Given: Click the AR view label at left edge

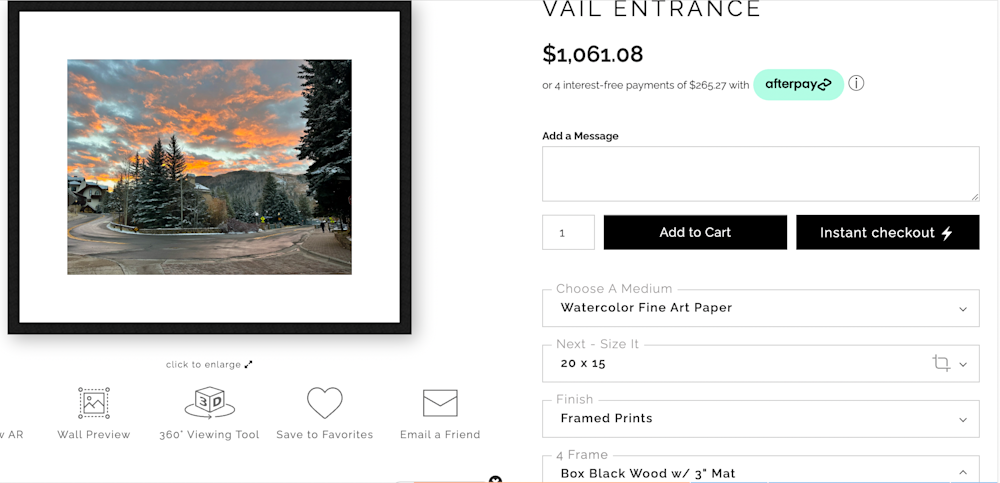Looking at the screenshot, I should pos(10,435).
